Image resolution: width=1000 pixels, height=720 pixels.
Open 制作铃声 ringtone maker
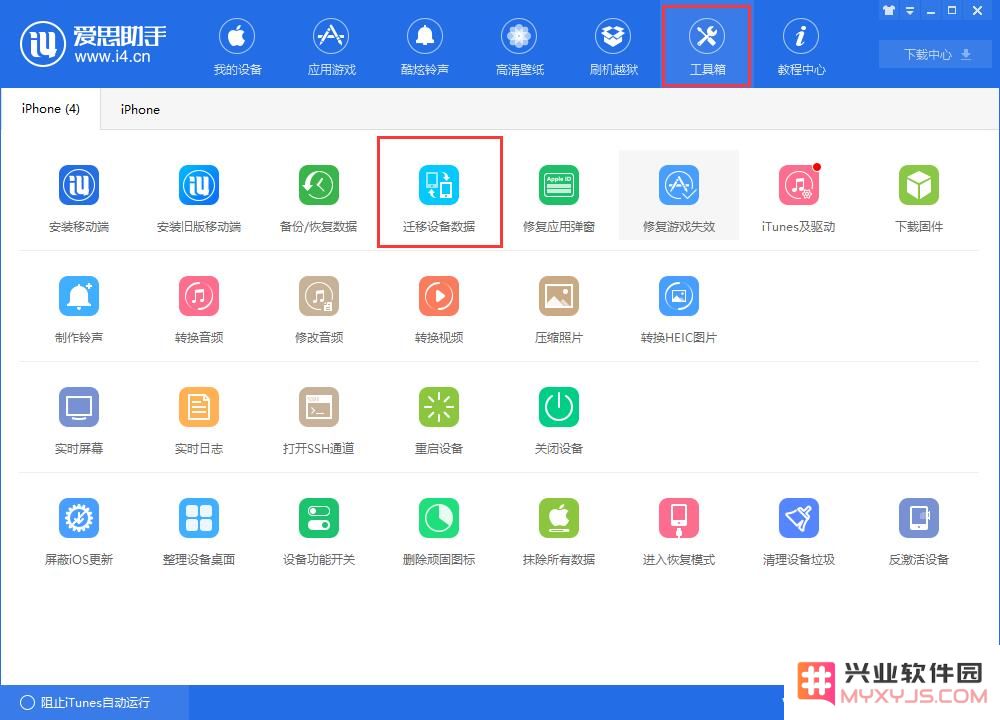tap(79, 310)
